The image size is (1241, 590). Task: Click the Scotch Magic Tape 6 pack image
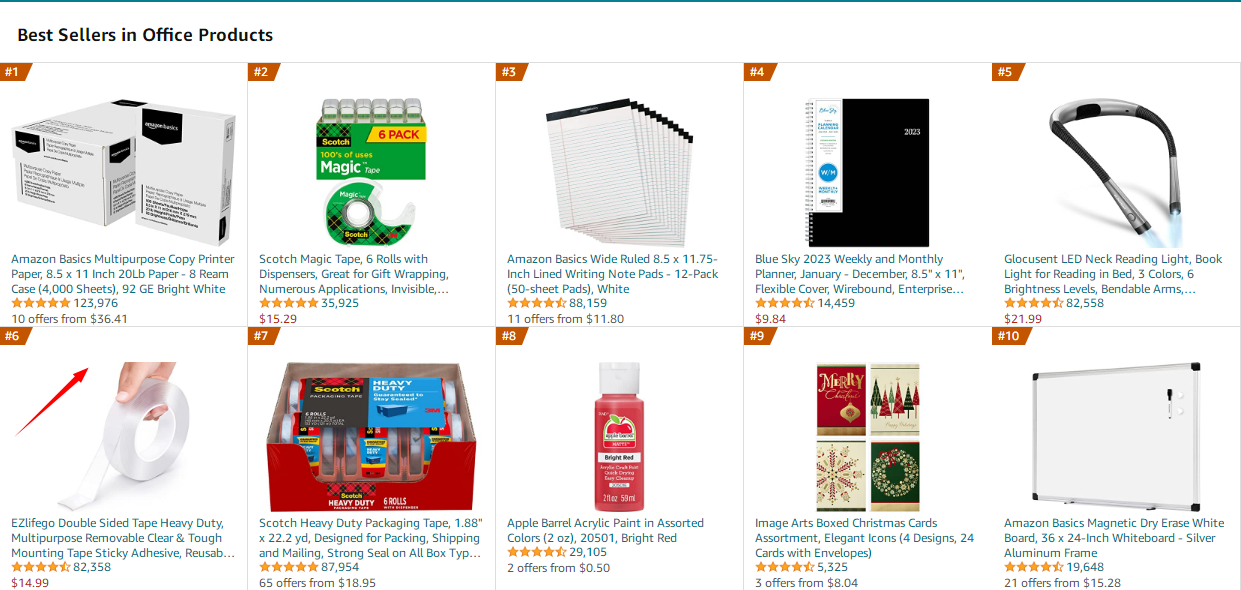coord(372,172)
